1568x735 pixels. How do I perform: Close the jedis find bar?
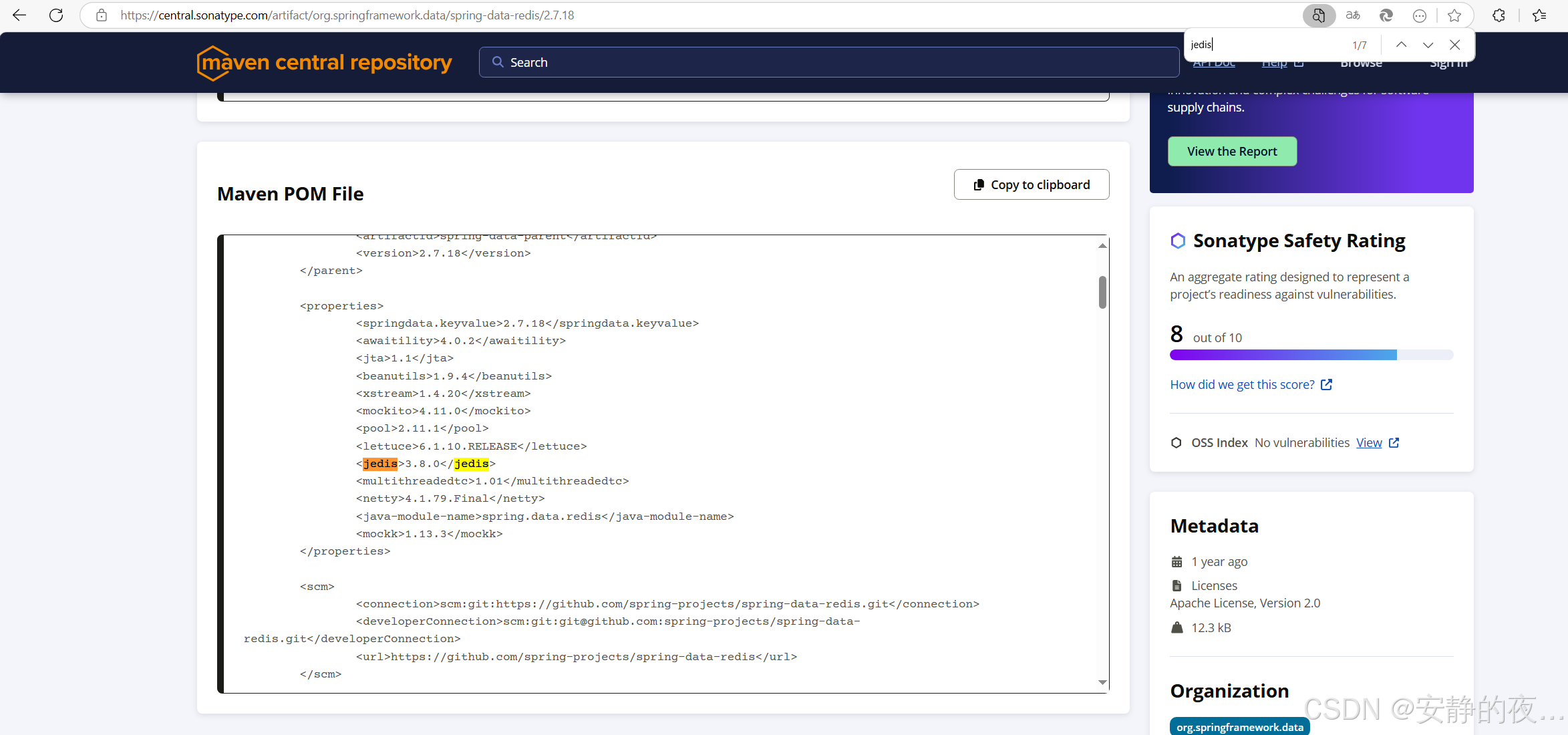(1454, 44)
